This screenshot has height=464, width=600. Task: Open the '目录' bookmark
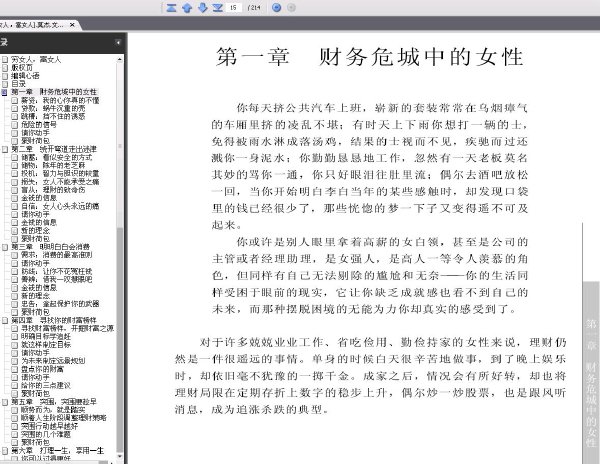(18, 83)
